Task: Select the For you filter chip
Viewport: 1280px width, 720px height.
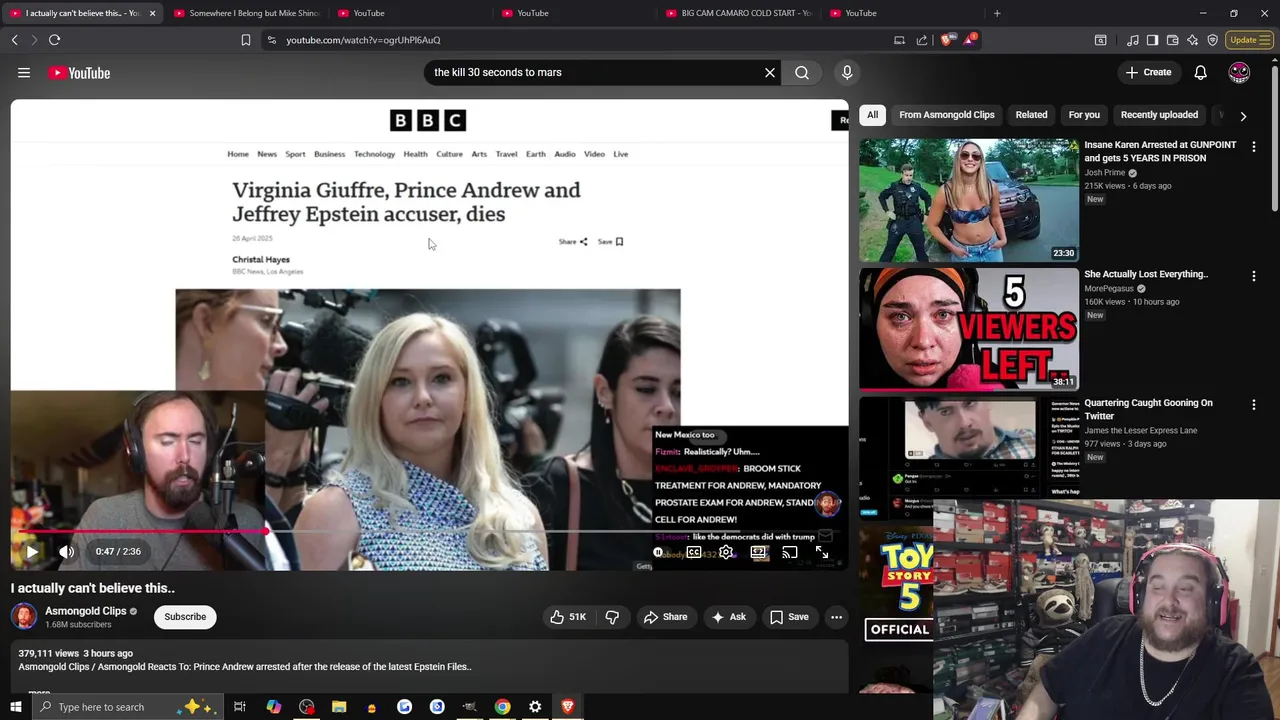Action: click(1084, 115)
